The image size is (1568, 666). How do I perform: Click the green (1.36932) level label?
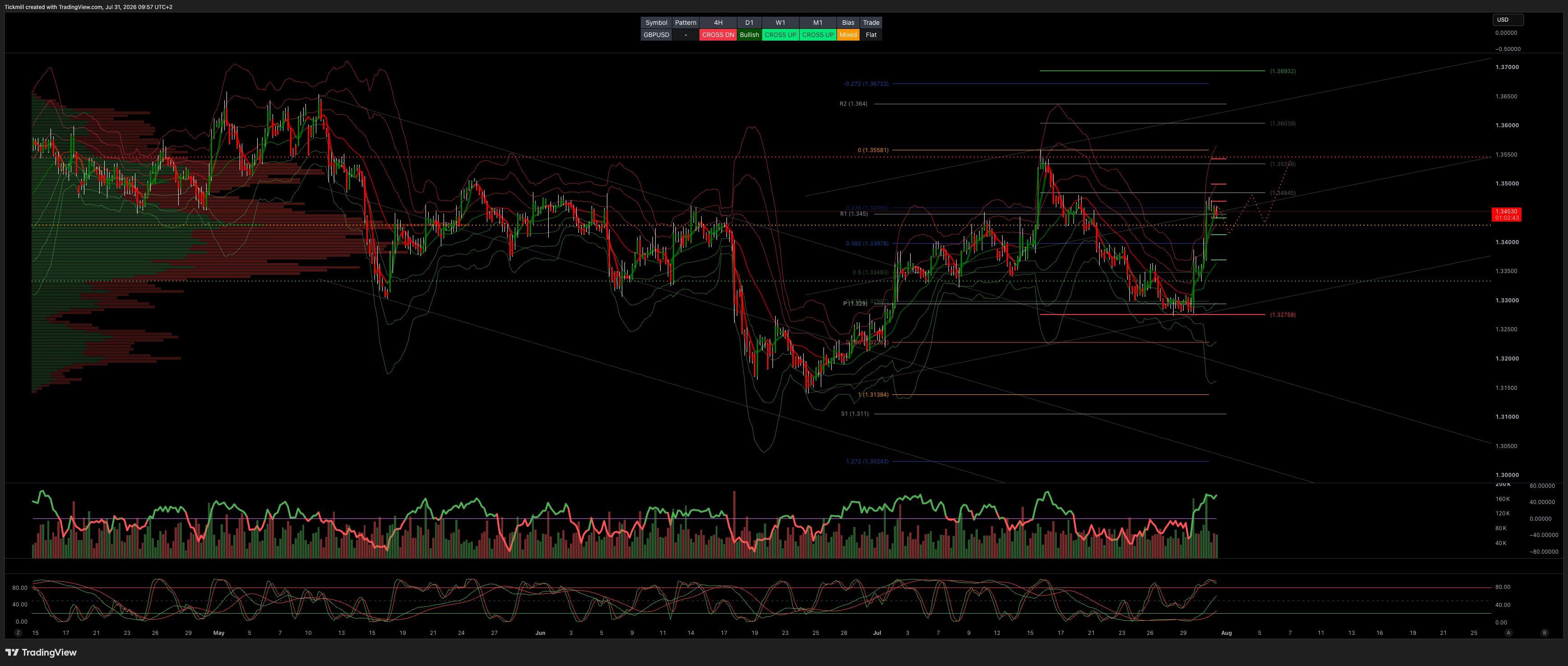point(1282,71)
